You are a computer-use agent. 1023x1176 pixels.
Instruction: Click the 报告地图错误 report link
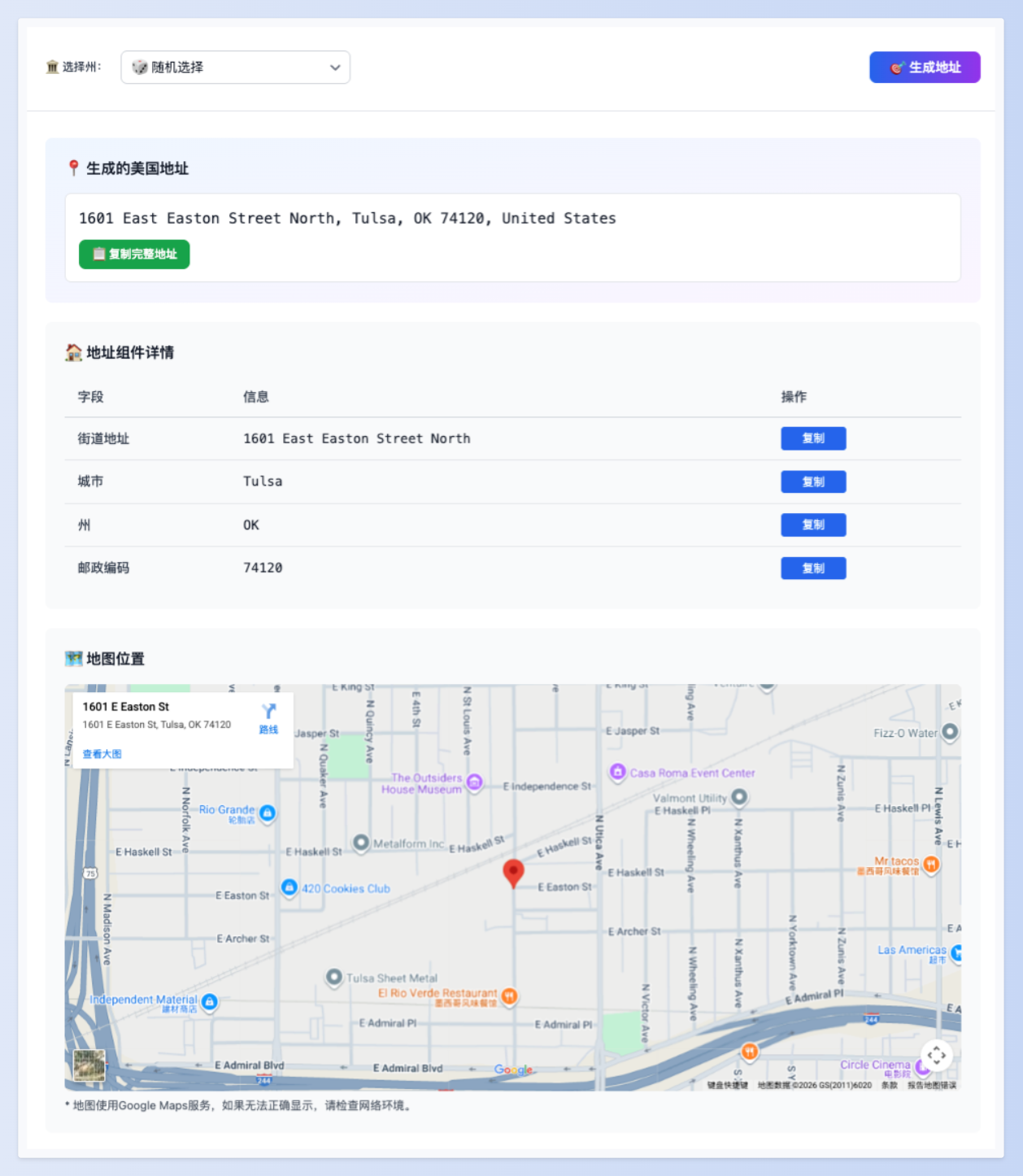click(x=932, y=1085)
